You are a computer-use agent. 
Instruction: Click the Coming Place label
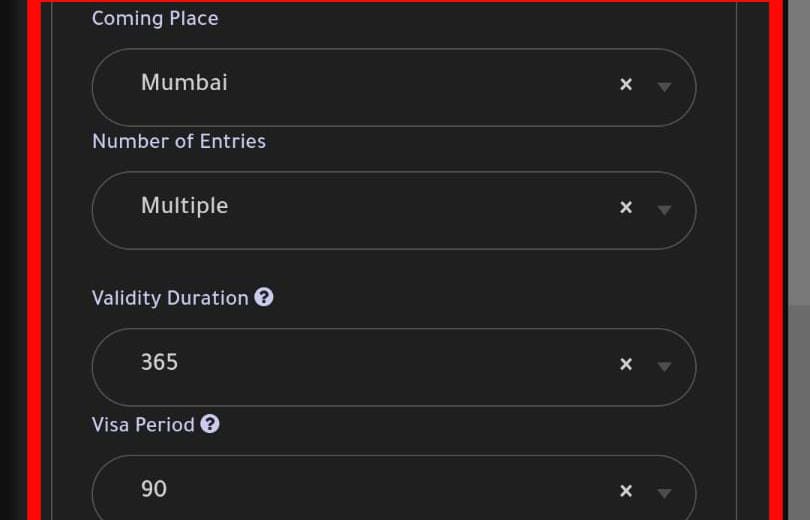pyautogui.click(x=155, y=19)
